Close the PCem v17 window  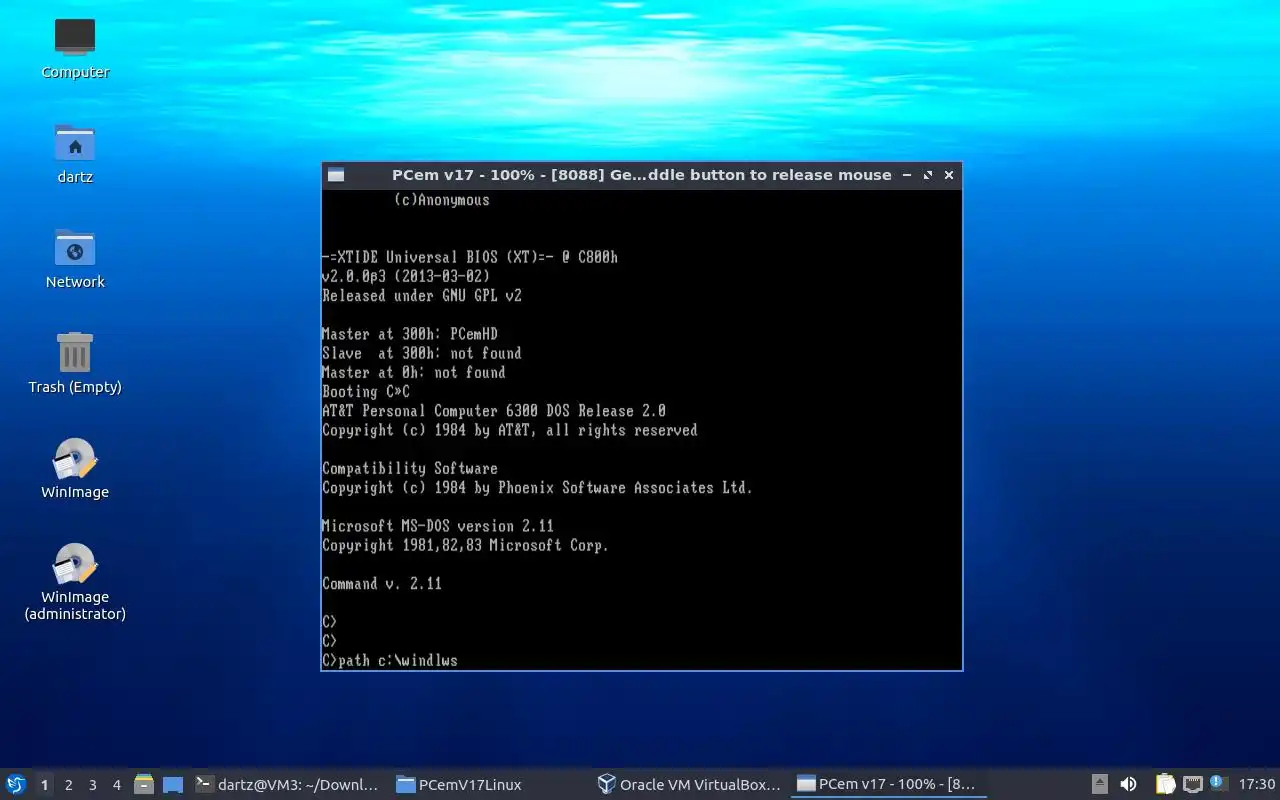click(949, 175)
